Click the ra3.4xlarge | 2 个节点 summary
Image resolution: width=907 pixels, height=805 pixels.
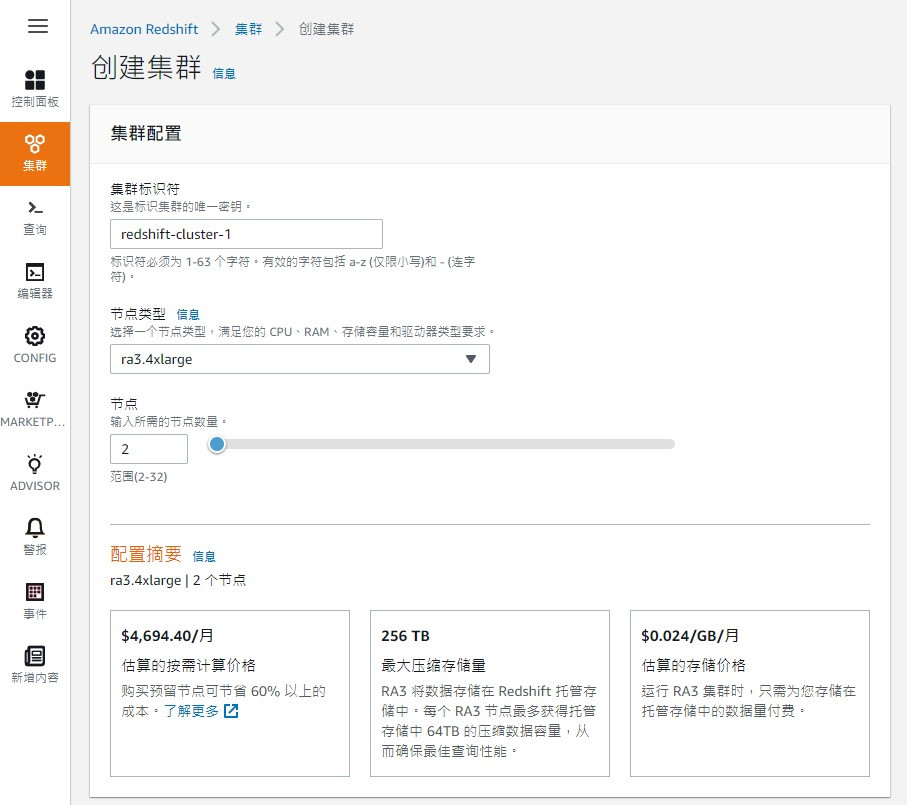[x=178, y=580]
